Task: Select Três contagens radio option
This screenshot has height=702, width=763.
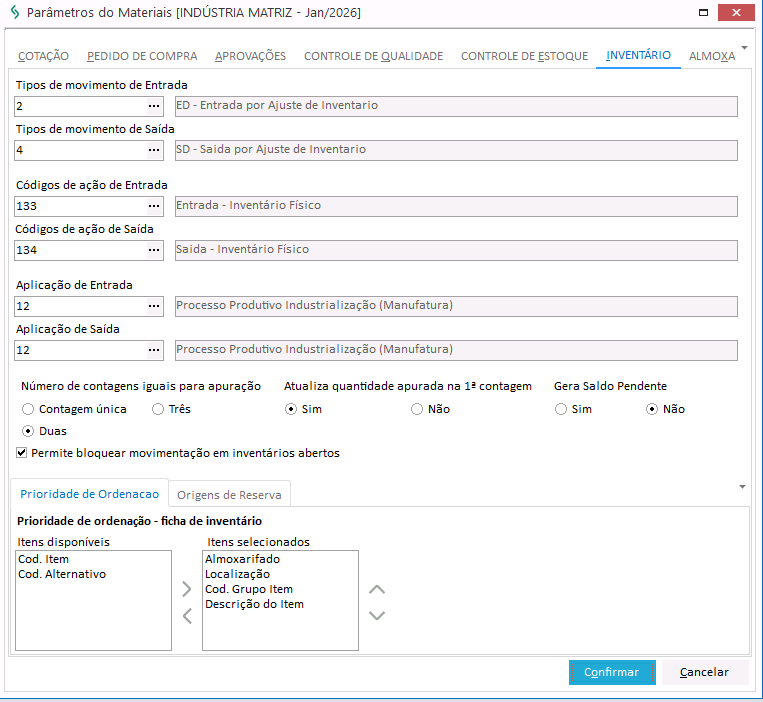Action: [171, 409]
